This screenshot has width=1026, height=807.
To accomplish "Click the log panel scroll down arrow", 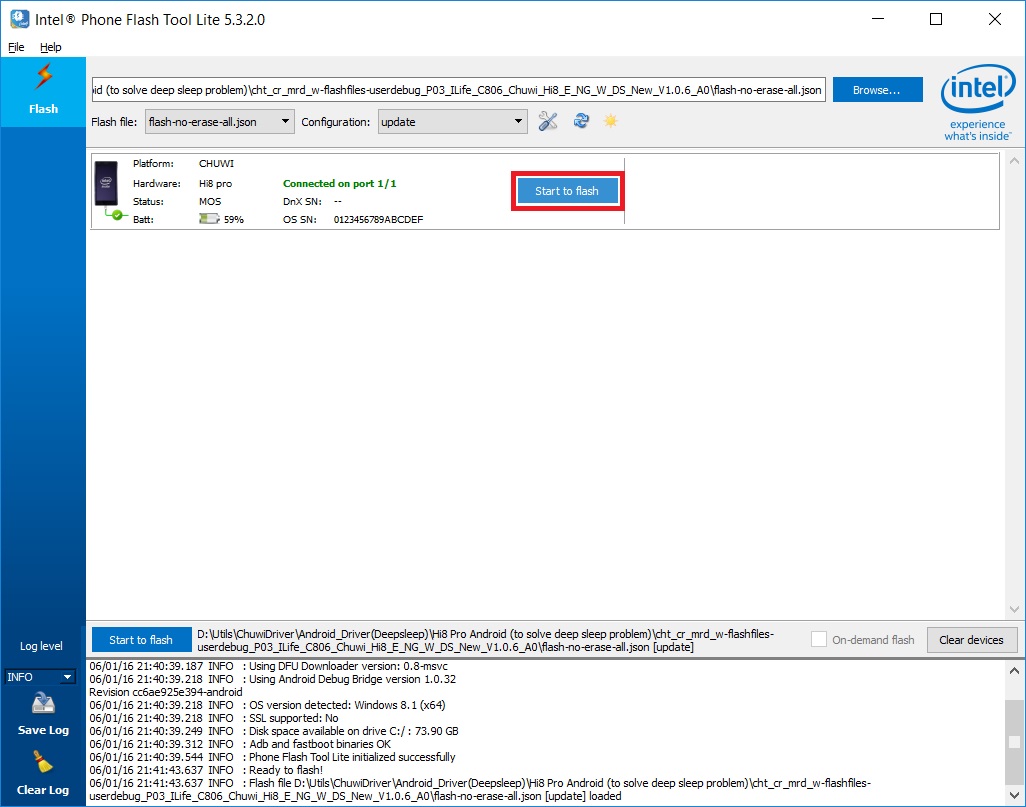I will tap(1014, 796).
